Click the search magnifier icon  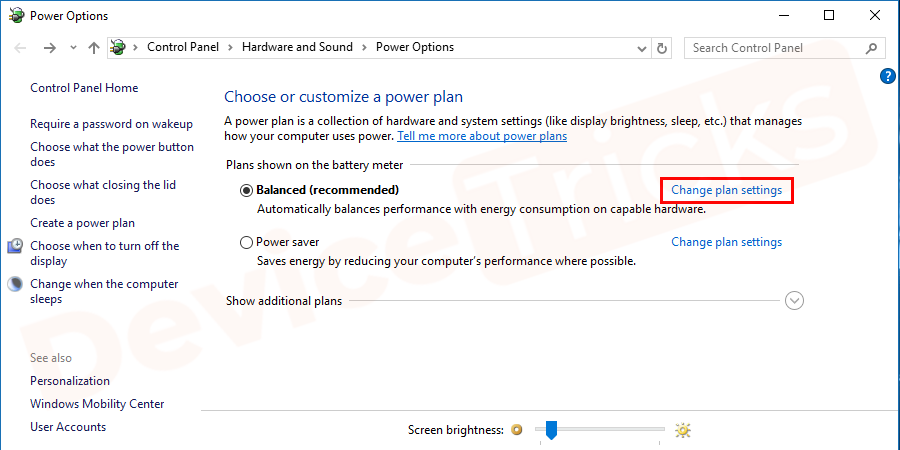[x=873, y=47]
